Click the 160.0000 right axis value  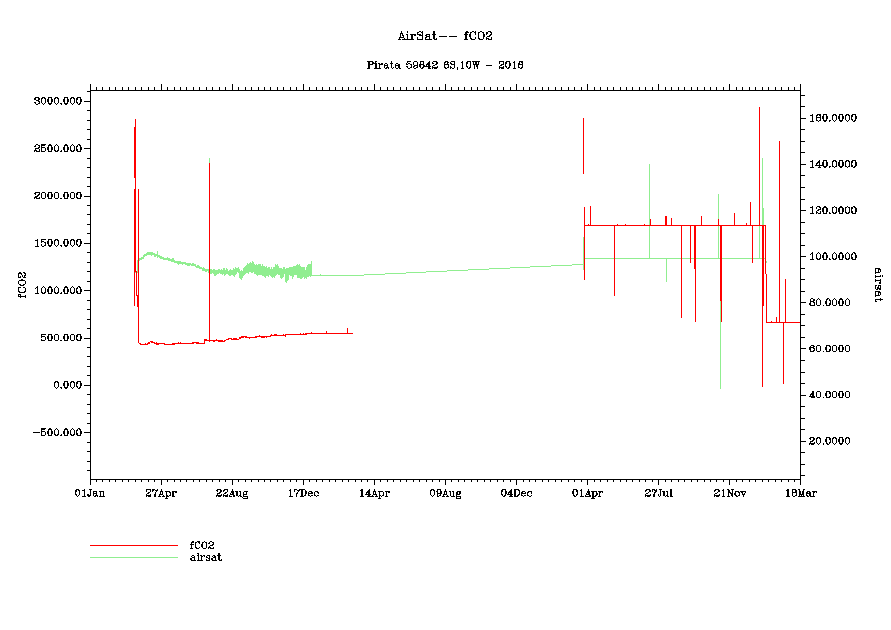click(x=832, y=118)
